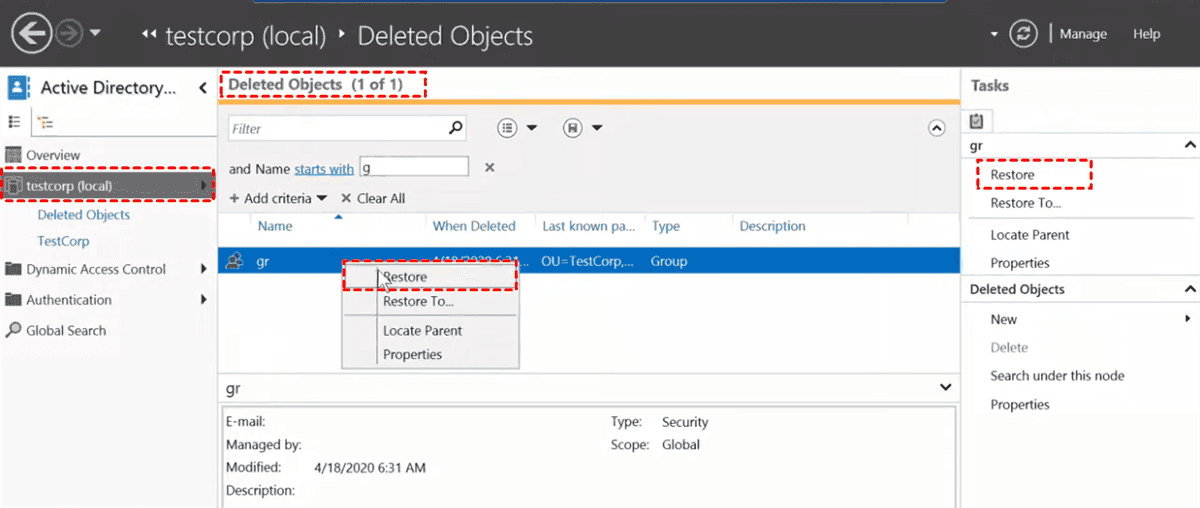Click the magnifier icon in Filter box

[455, 127]
